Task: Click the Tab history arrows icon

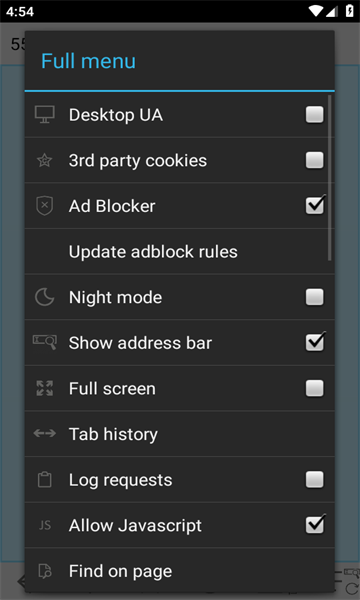Action: 45,434
